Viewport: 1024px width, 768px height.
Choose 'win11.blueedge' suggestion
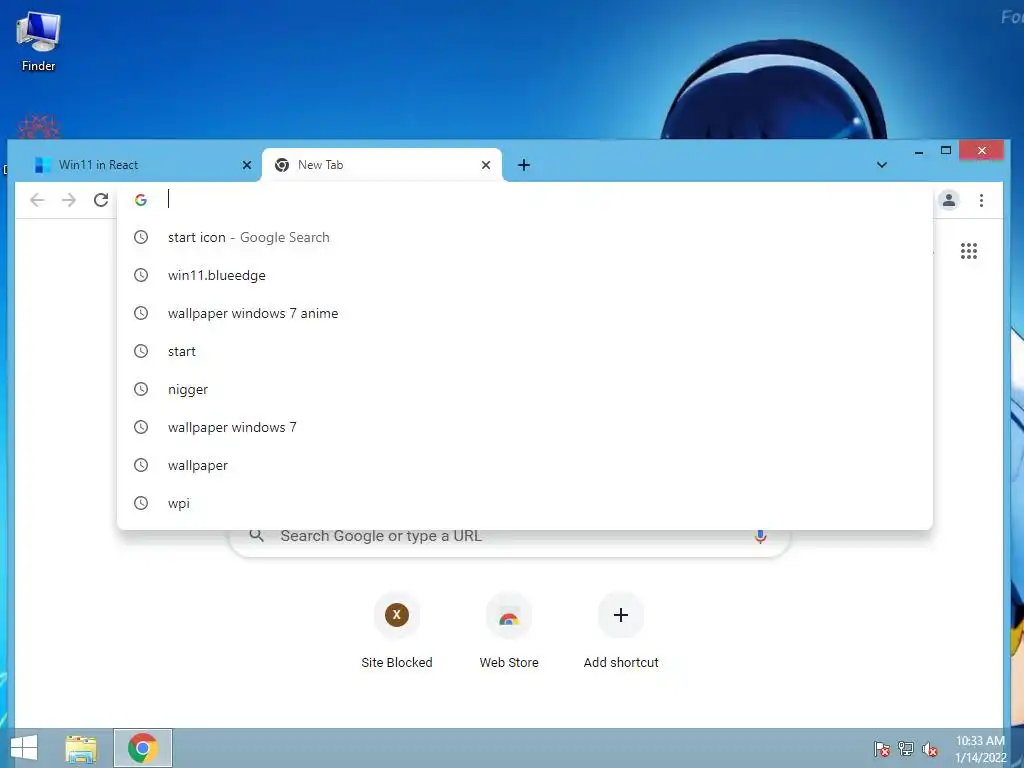click(524, 276)
